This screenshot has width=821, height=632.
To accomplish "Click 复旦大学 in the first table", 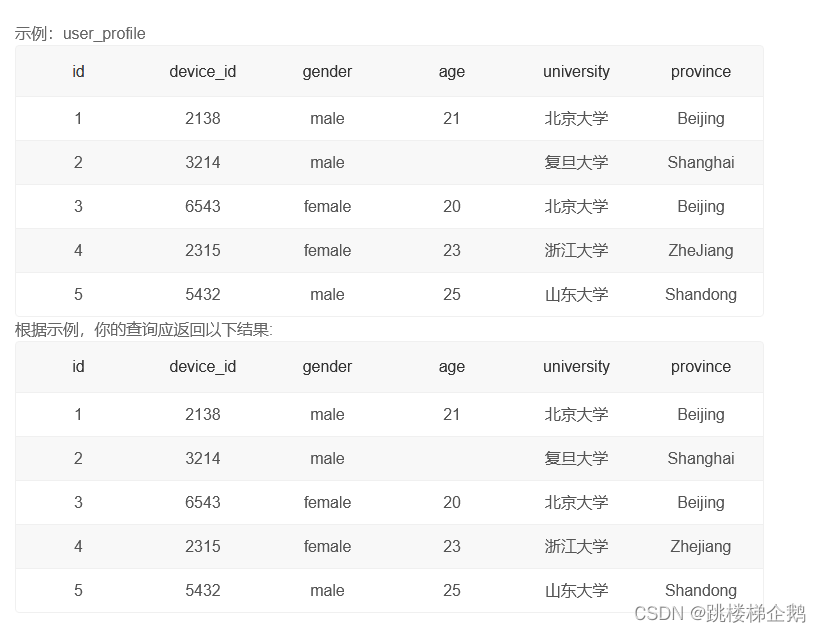I will click(x=576, y=162).
